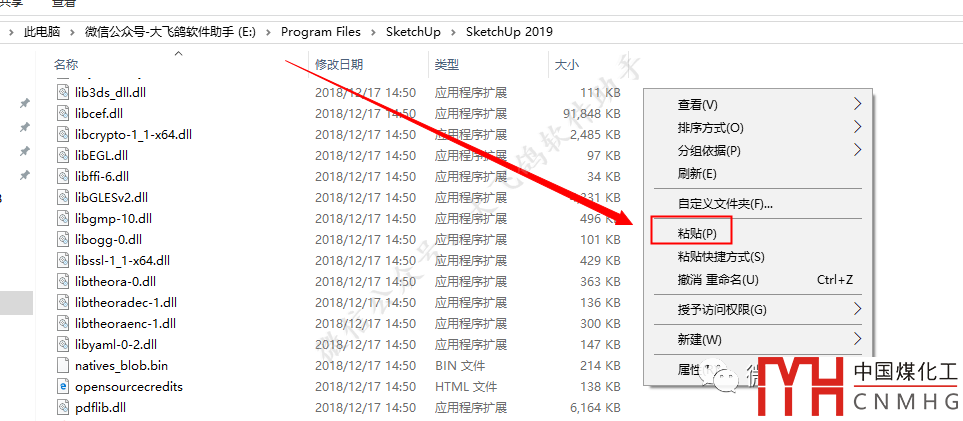Click the pin icon beside the lib3ds_dll.dll row
Viewport: 963px width, 421px height.
25,103
